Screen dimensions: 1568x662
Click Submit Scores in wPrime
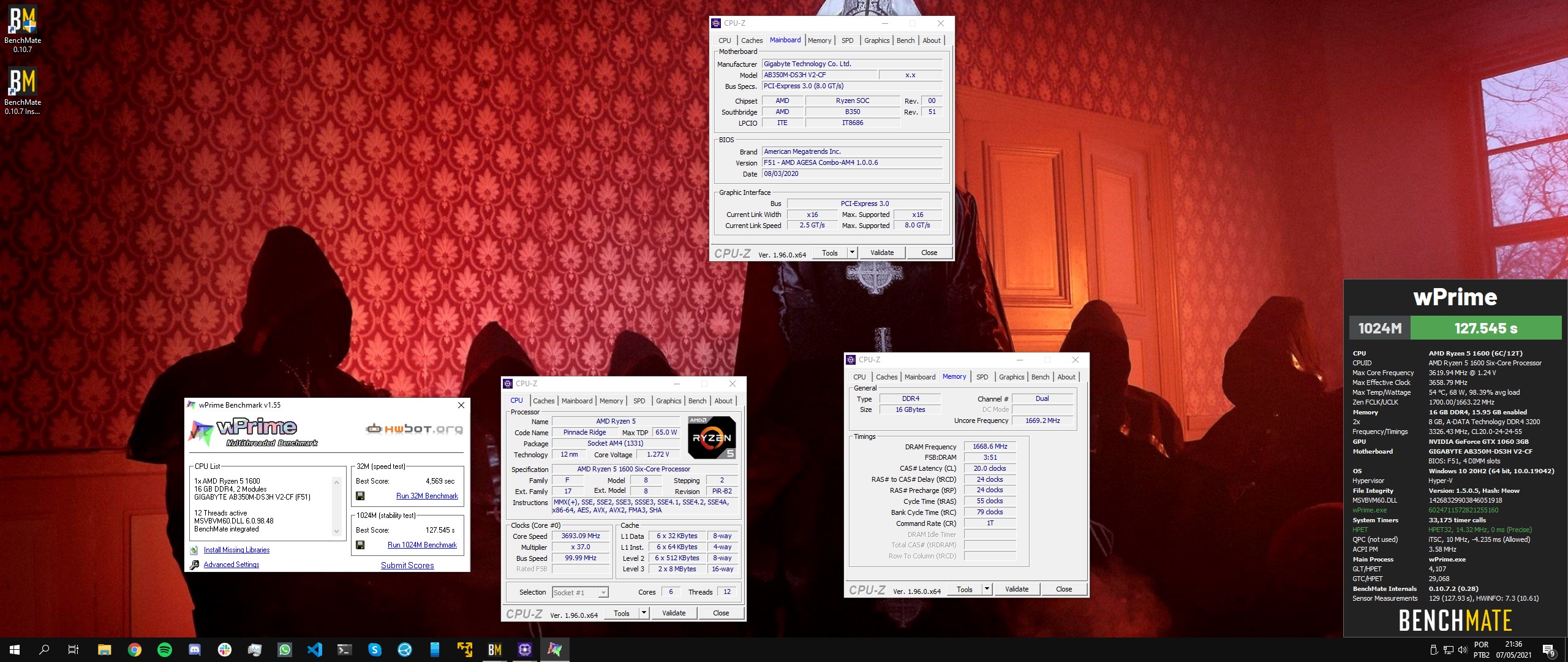pos(407,565)
